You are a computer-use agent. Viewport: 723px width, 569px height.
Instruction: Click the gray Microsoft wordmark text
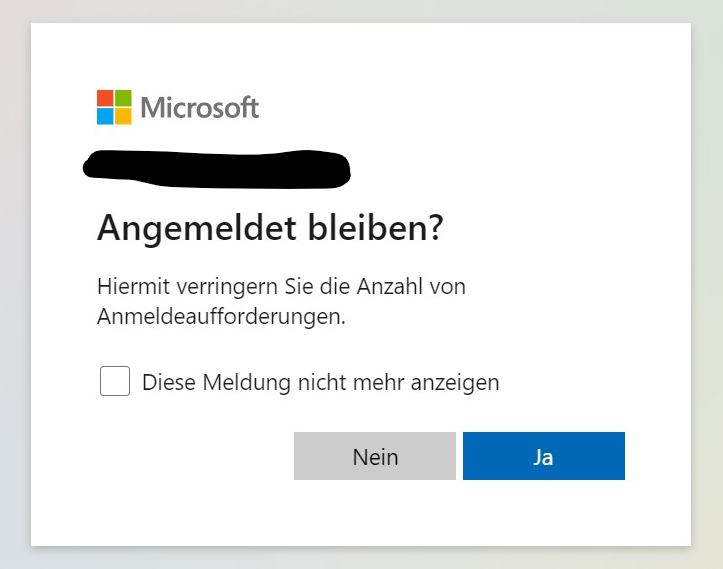coord(200,107)
